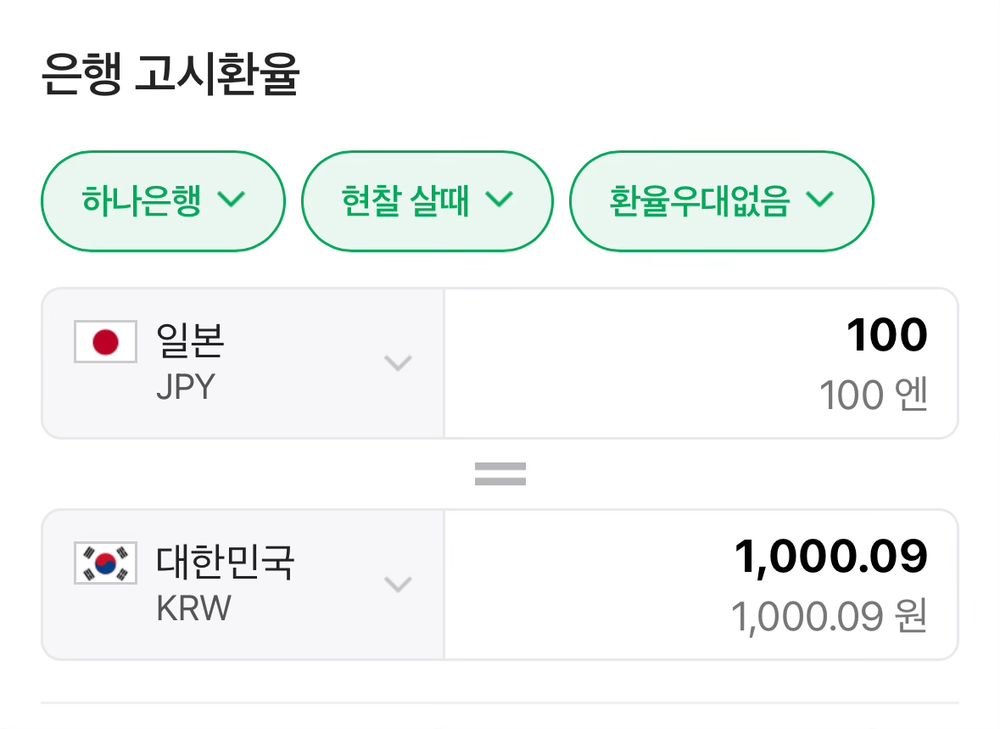Click the 은행 고시환율 heading

click(170, 74)
